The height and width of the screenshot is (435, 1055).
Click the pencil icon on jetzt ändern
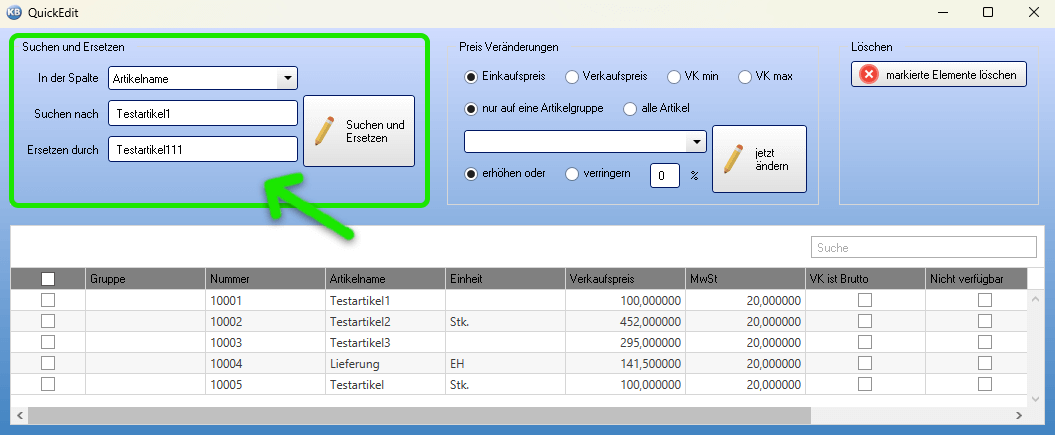(x=733, y=159)
